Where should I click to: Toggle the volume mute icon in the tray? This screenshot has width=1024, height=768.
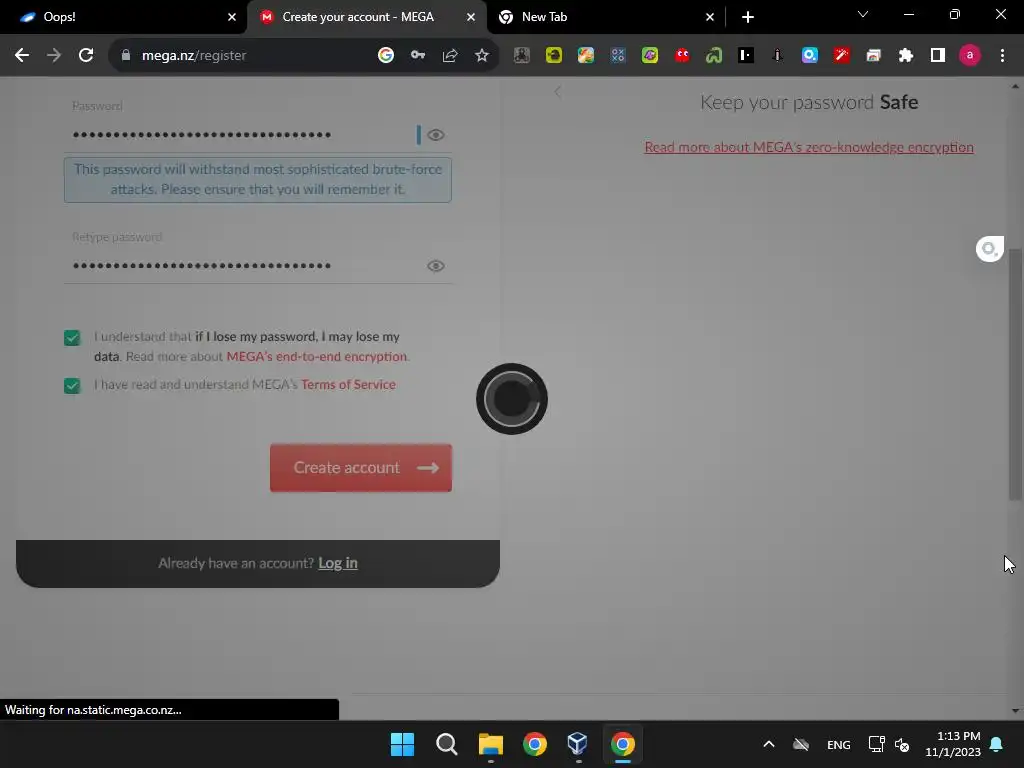tap(902, 744)
